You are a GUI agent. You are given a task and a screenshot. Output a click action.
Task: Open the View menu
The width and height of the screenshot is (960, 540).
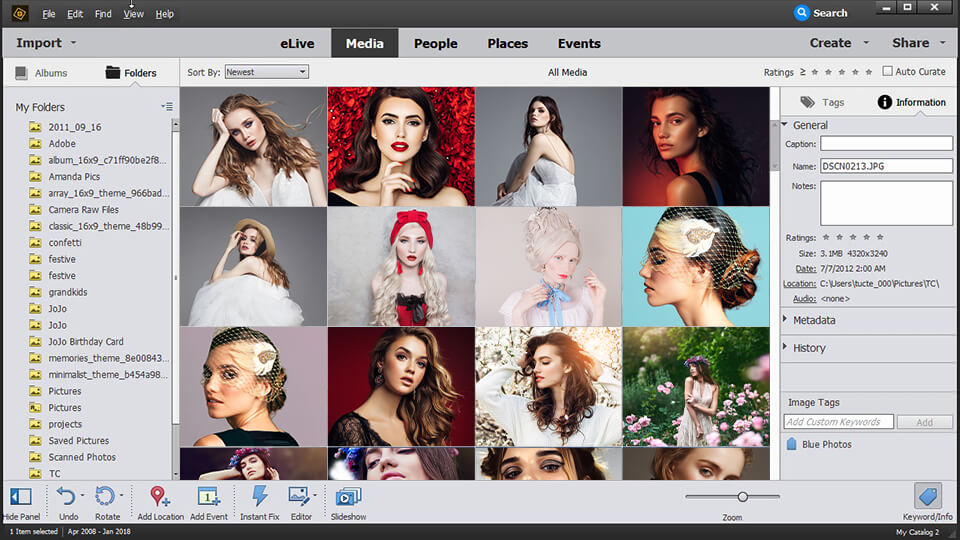coord(133,14)
